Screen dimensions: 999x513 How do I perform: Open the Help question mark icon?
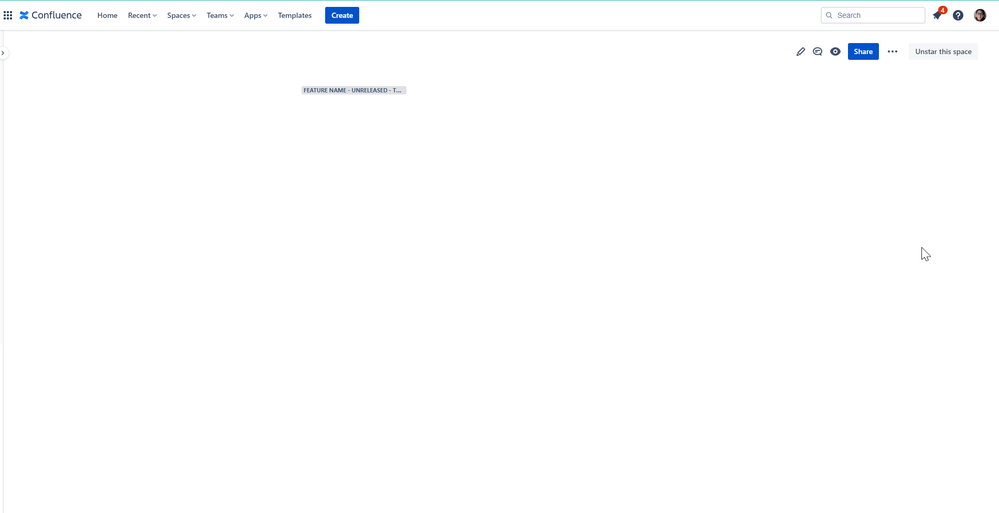tap(958, 15)
